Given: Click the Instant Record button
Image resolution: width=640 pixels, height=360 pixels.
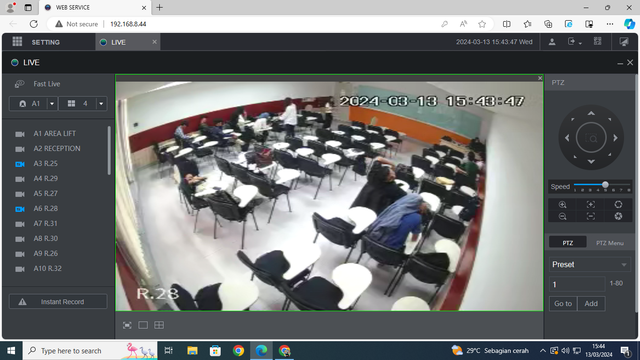Looking at the screenshot, I should pyautogui.click(x=58, y=302).
